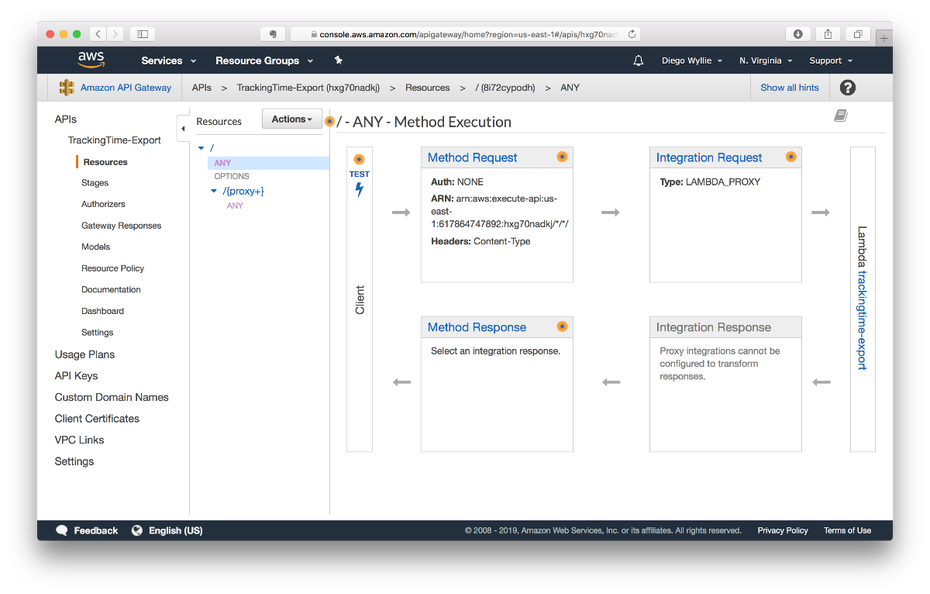
Task: Open APIs in the left sidebar
Action: point(66,119)
